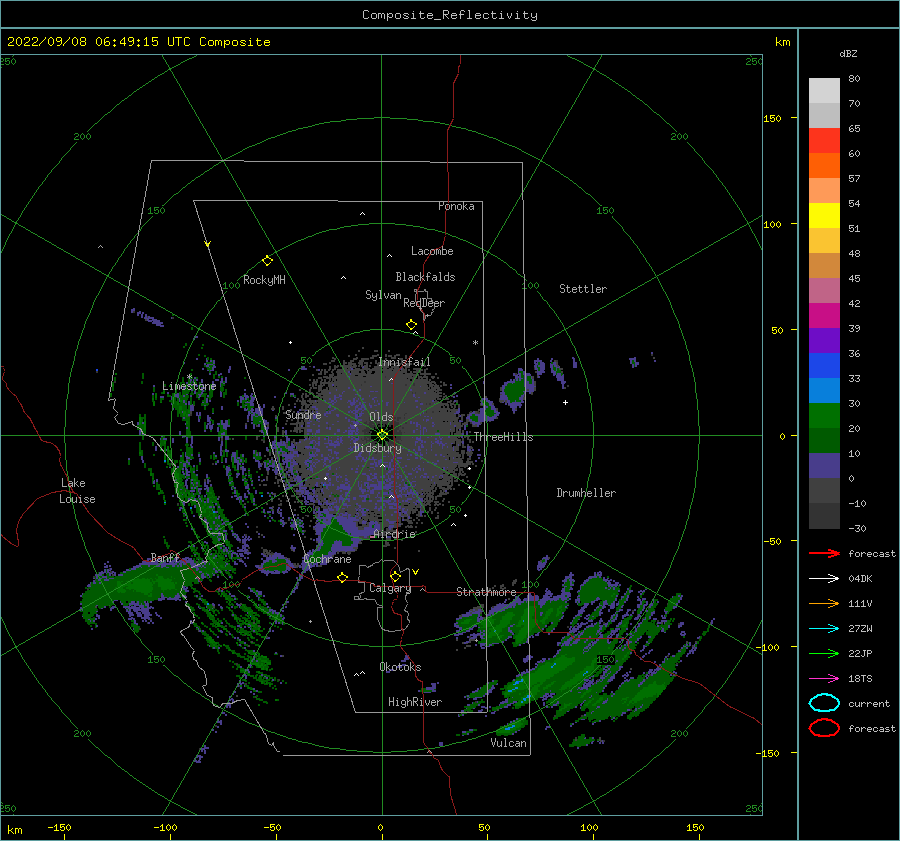Click the Vulcan label

pyautogui.click(x=509, y=743)
